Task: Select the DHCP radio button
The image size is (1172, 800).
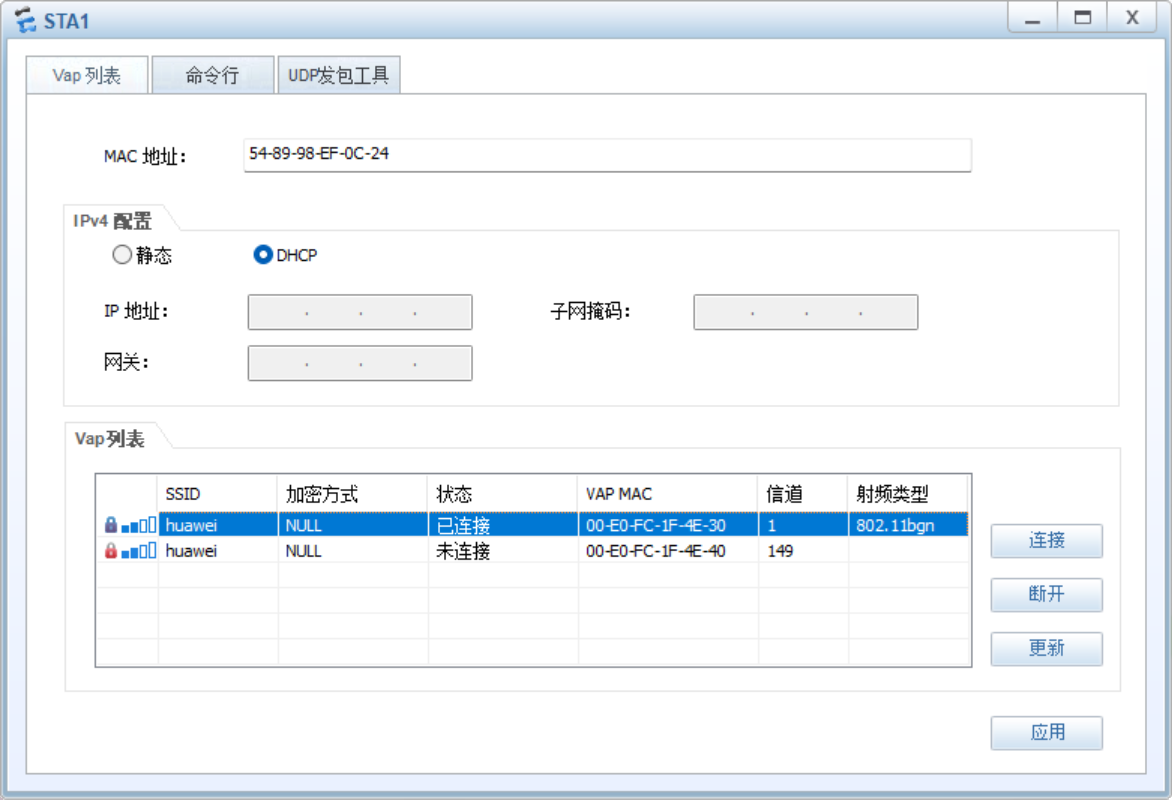Action: coord(263,255)
